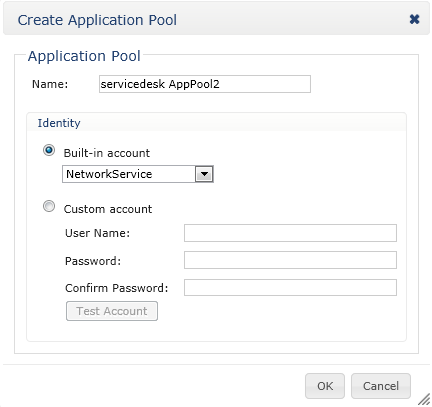Close the Create Application Pool dialog
Viewport: 432px width, 407px height.
tap(414, 19)
